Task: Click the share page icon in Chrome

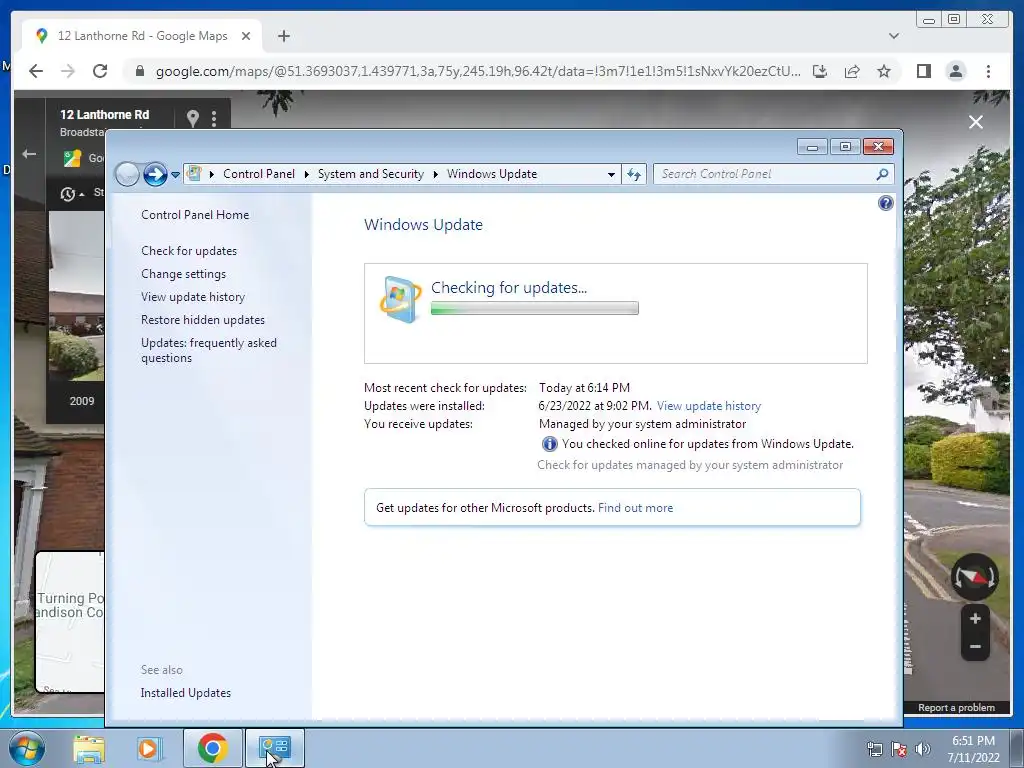Action: tap(852, 71)
